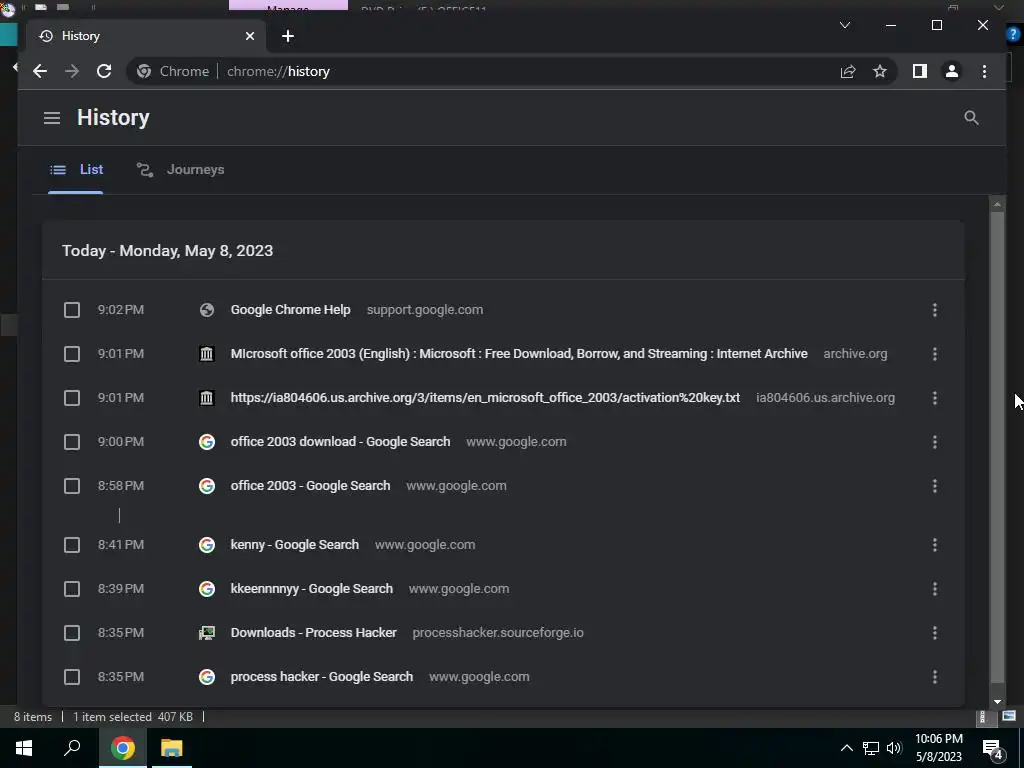Check the box for Downloads - Process Hacker
Image resolution: width=1024 pixels, height=768 pixels.
click(x=72, y=633)
